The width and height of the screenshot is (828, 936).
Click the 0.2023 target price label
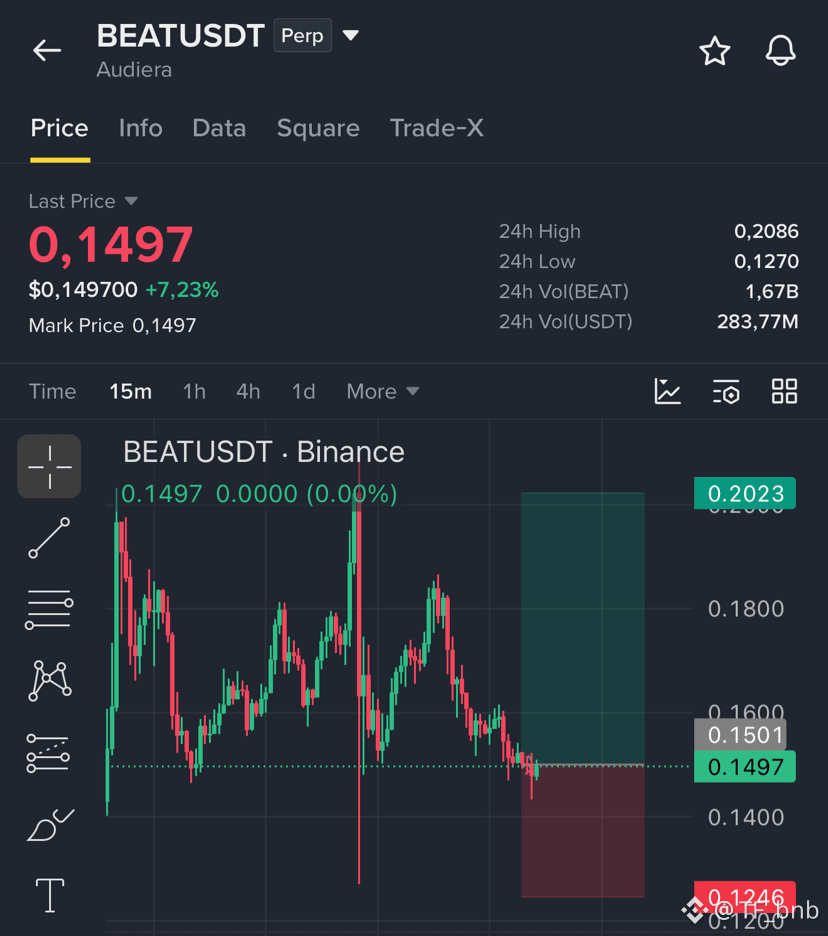744,493
